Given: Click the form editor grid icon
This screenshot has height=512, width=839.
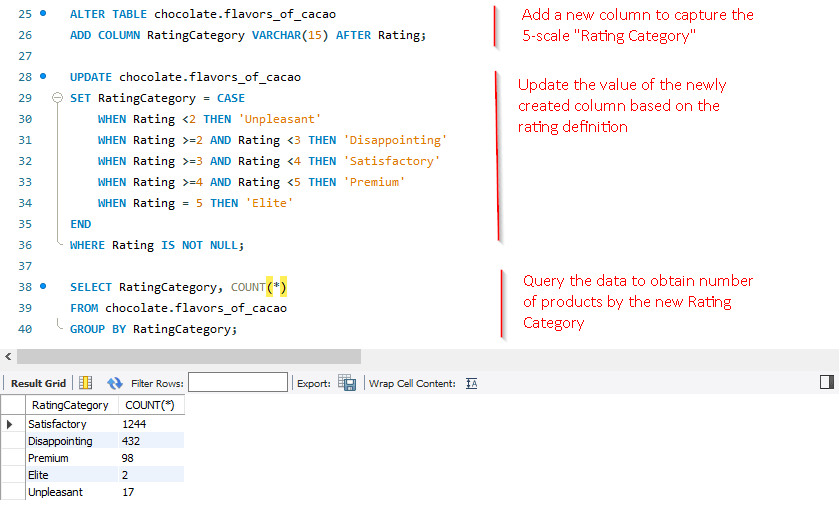Looking at the screenshot, I should pyautogui.click(x=86, y=383).
